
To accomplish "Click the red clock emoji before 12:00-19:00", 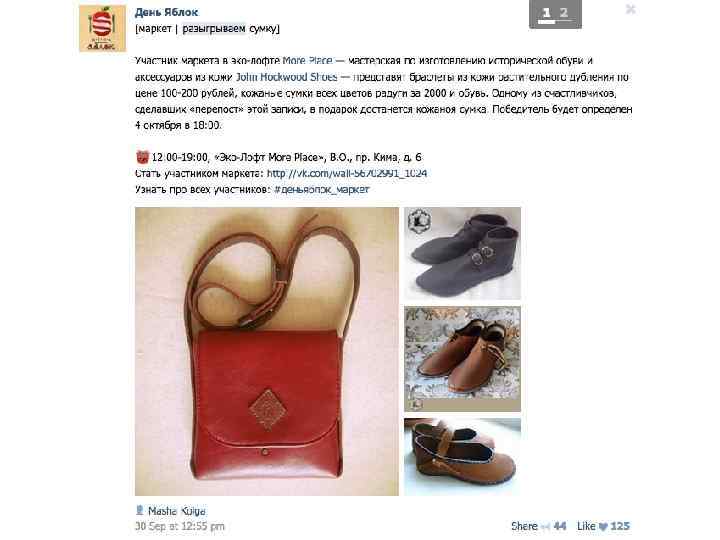I will [x=142, y=158].
